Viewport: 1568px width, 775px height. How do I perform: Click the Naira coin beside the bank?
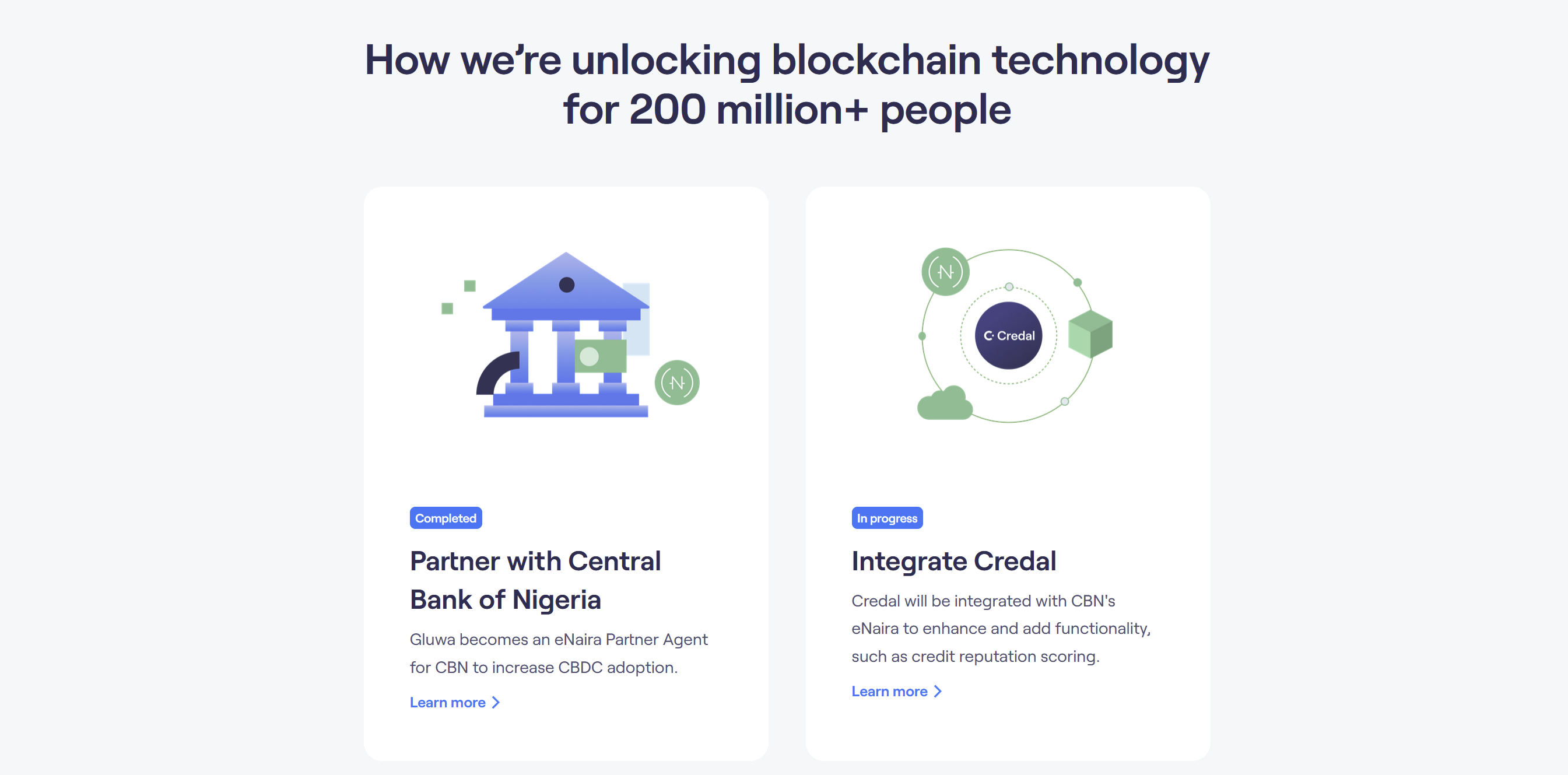676,383
